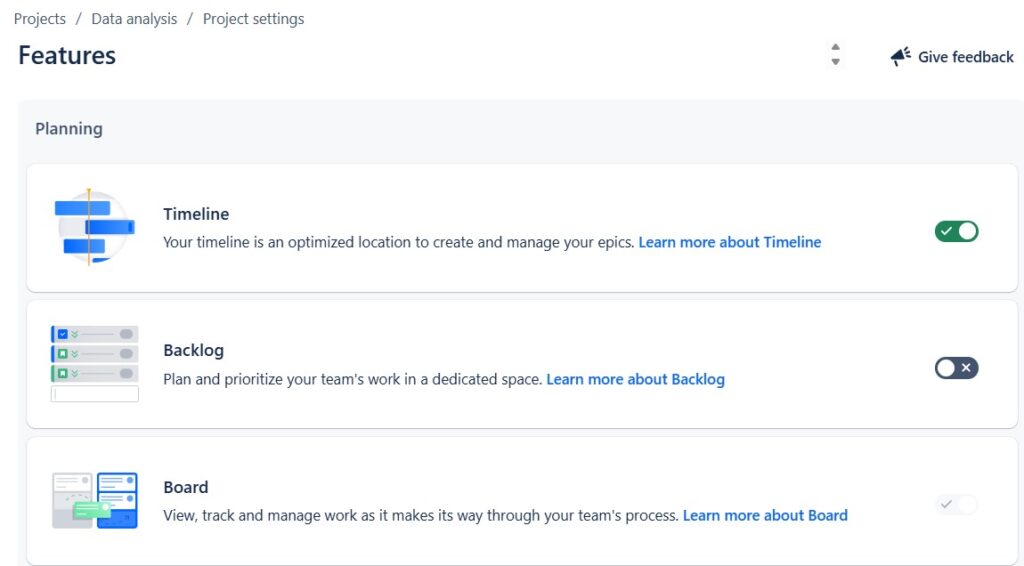Click the Backlog feature illustration icon
Screen dimensions: 1024x566
click(x=94, y=364)
